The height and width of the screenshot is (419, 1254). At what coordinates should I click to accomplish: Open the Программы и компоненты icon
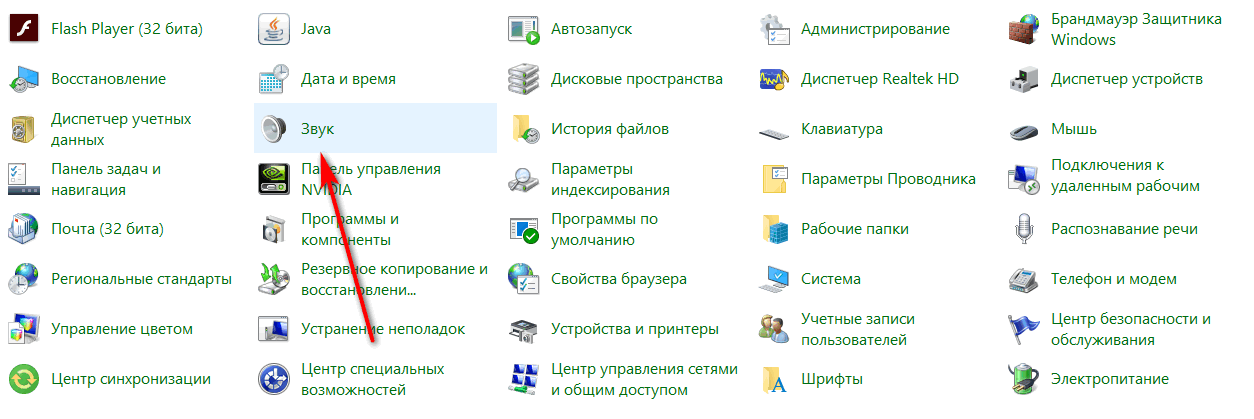click(273, 229)
